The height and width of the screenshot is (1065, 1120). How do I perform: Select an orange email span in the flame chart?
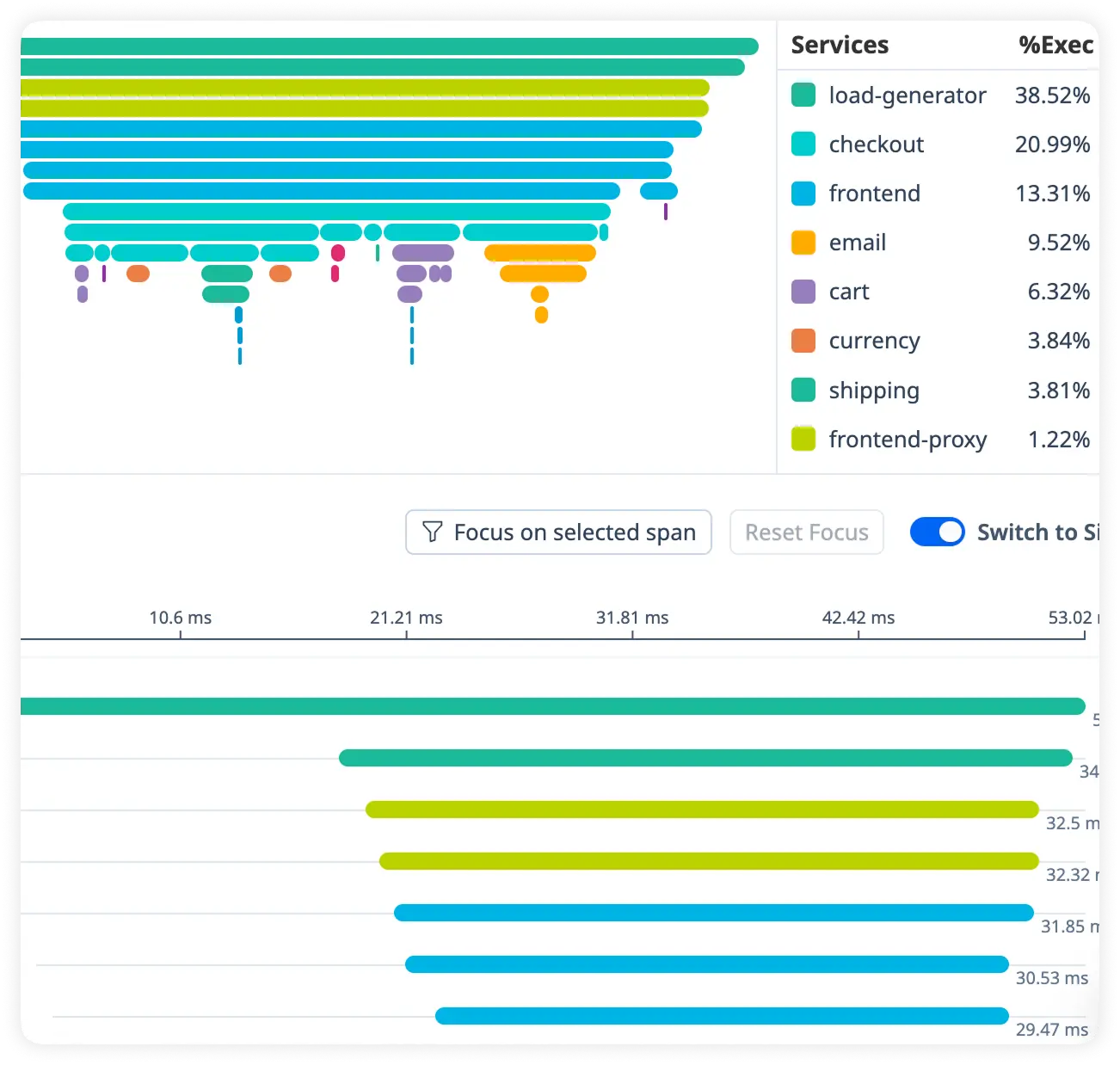tap(540, 253)
